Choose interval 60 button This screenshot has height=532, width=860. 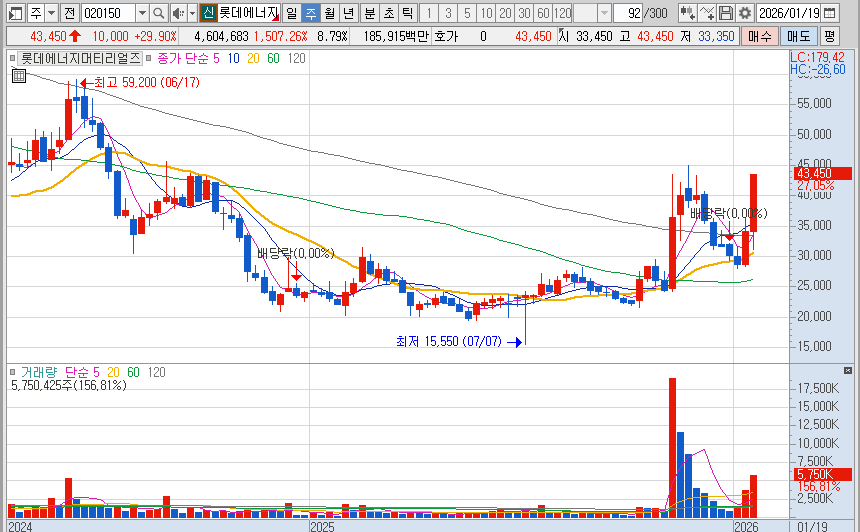tap(543, 13)
